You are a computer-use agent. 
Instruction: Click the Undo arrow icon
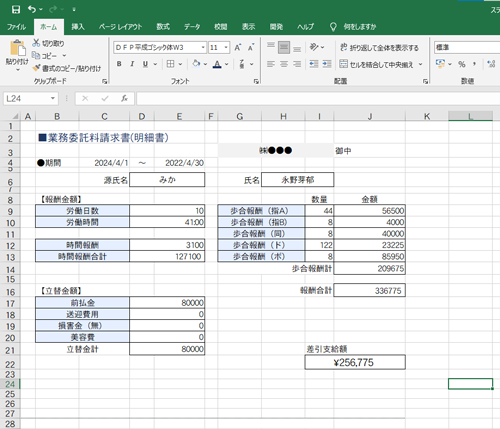pyautogui.click(x=32, y=9)
